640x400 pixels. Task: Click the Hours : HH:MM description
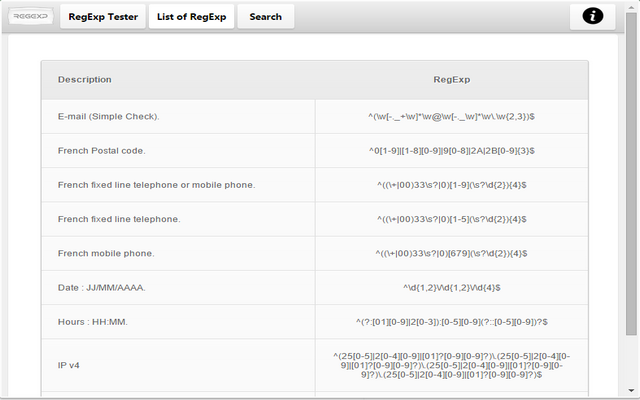pos(93,322)
